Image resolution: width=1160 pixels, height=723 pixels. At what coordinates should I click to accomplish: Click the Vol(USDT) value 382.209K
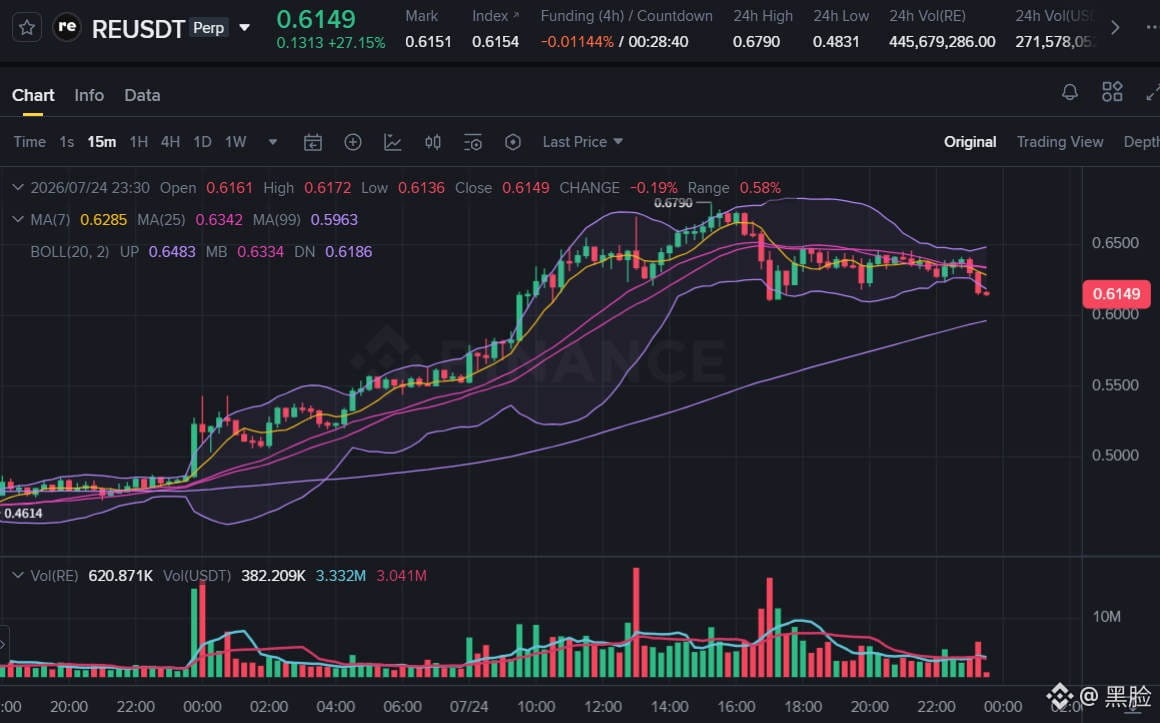pos(273,576)
